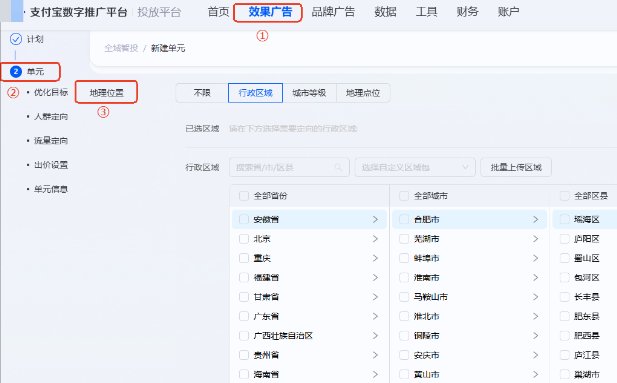Expand 福建省 with its arrow
The width and height of the screenshot is (617, 383).
coord(375,278)
